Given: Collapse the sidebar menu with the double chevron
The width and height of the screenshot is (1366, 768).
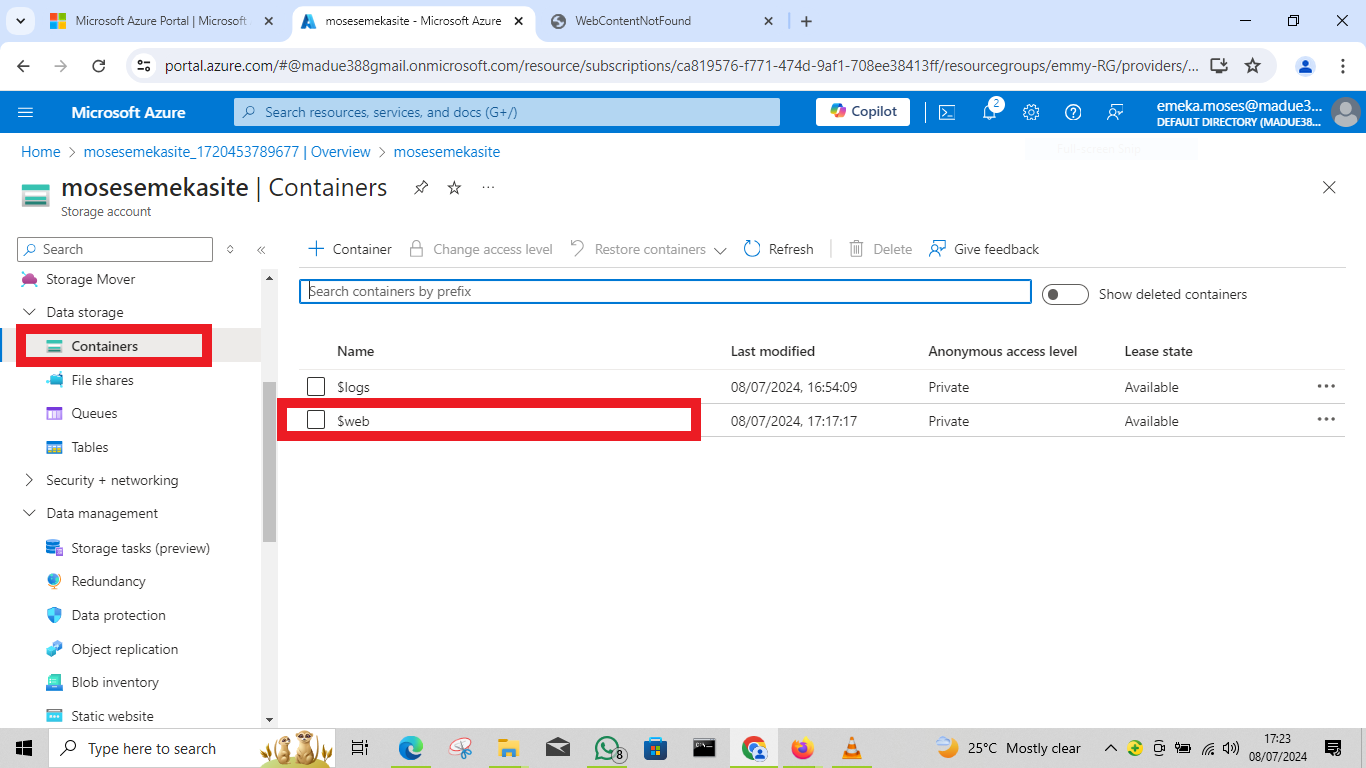Looking at the screenshot, I should coord(261,249).
